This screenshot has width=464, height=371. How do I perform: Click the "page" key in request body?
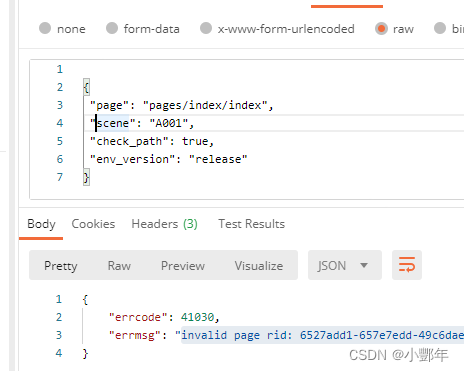110,105
